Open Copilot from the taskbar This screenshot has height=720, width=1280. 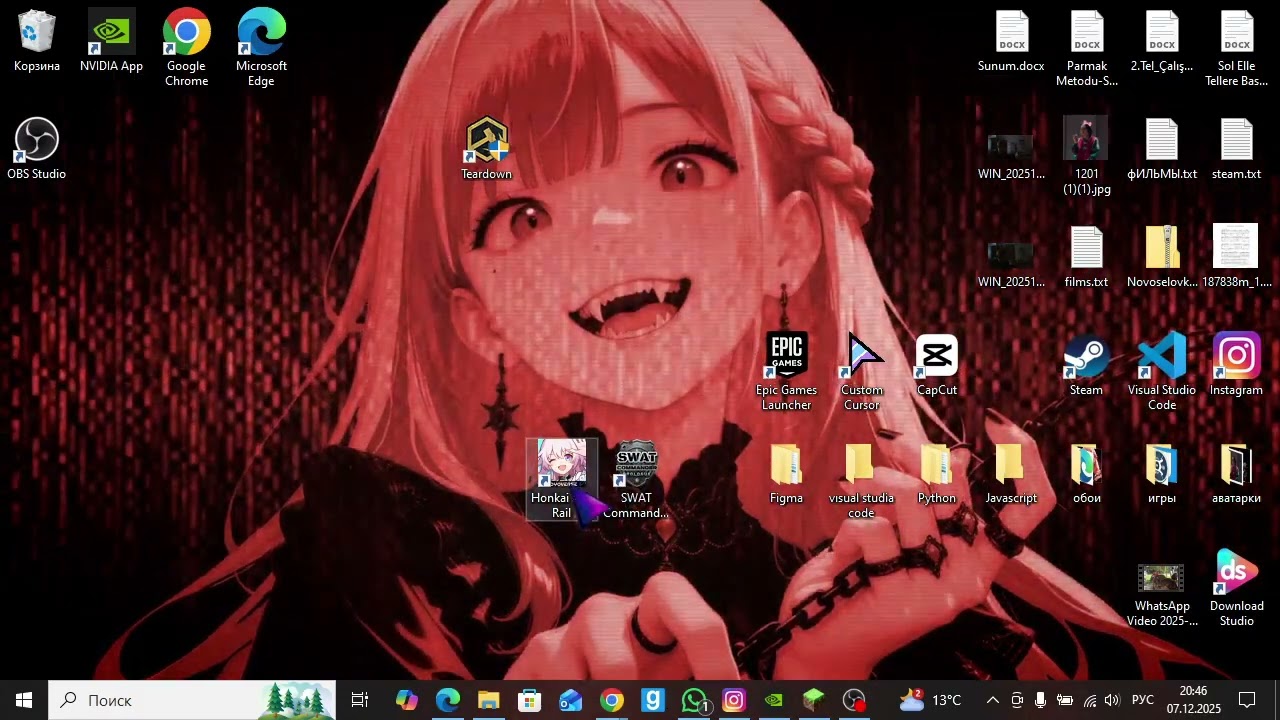[x=406, y=700]
